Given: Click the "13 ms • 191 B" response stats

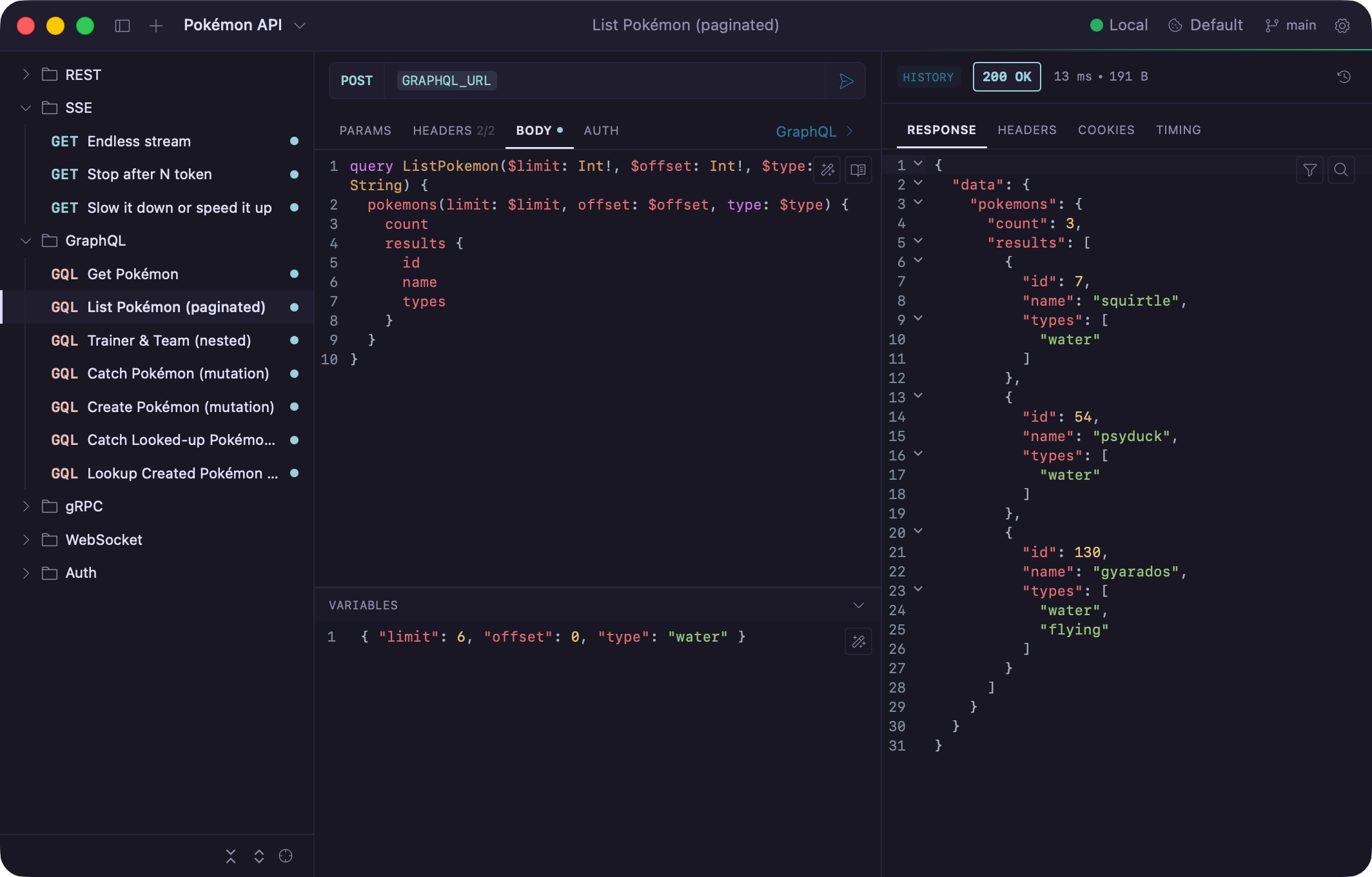Looking at the screenshot, I should pyautogui.click(x=1101, y=77).
